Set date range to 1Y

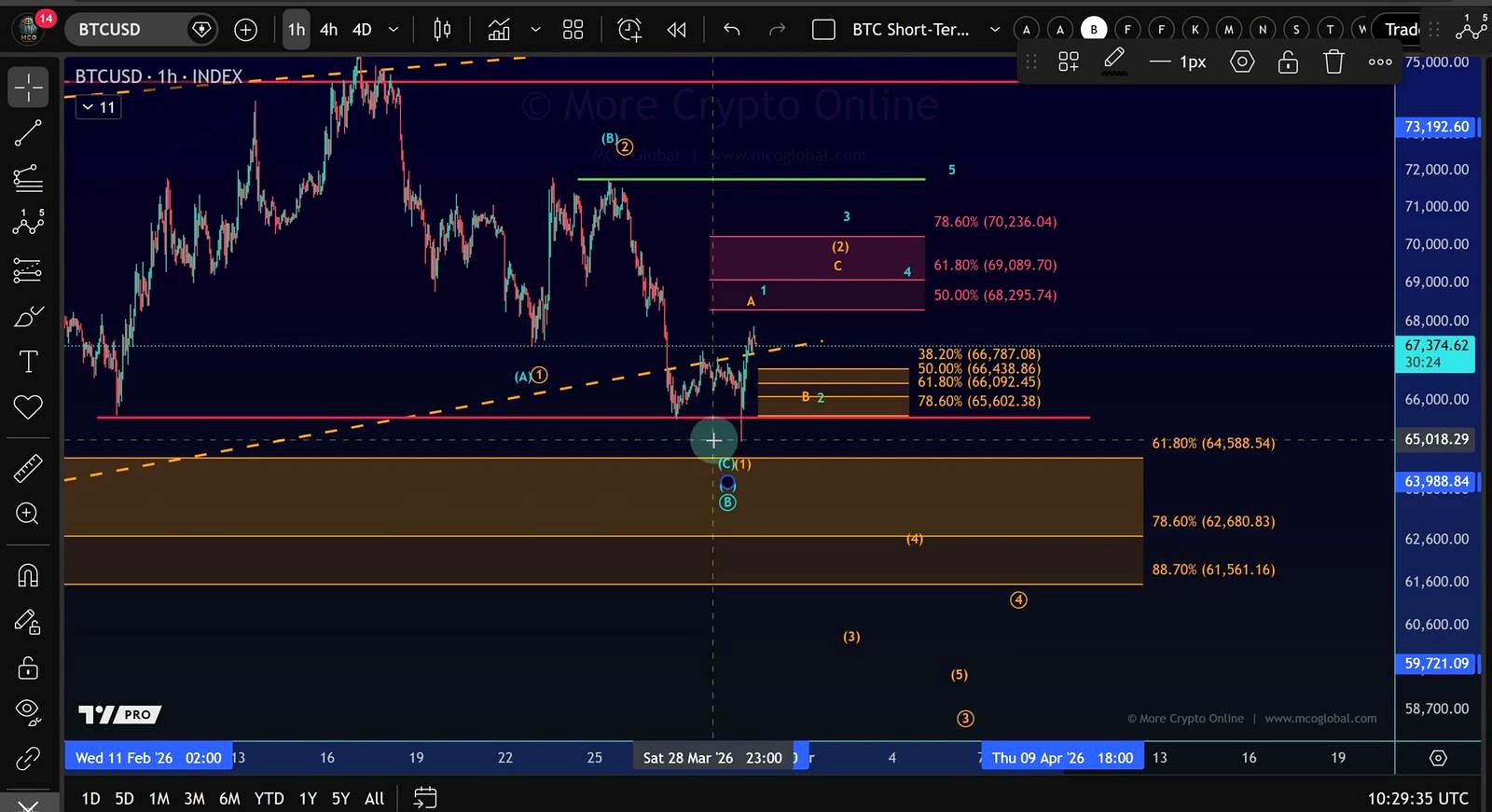308,798
